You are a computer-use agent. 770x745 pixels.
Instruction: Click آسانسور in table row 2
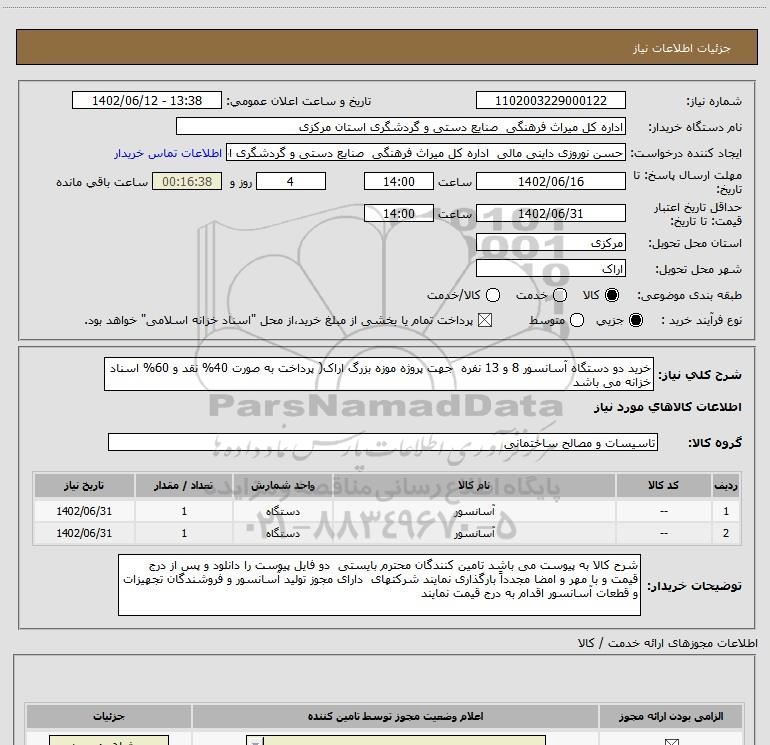[474, 533]
